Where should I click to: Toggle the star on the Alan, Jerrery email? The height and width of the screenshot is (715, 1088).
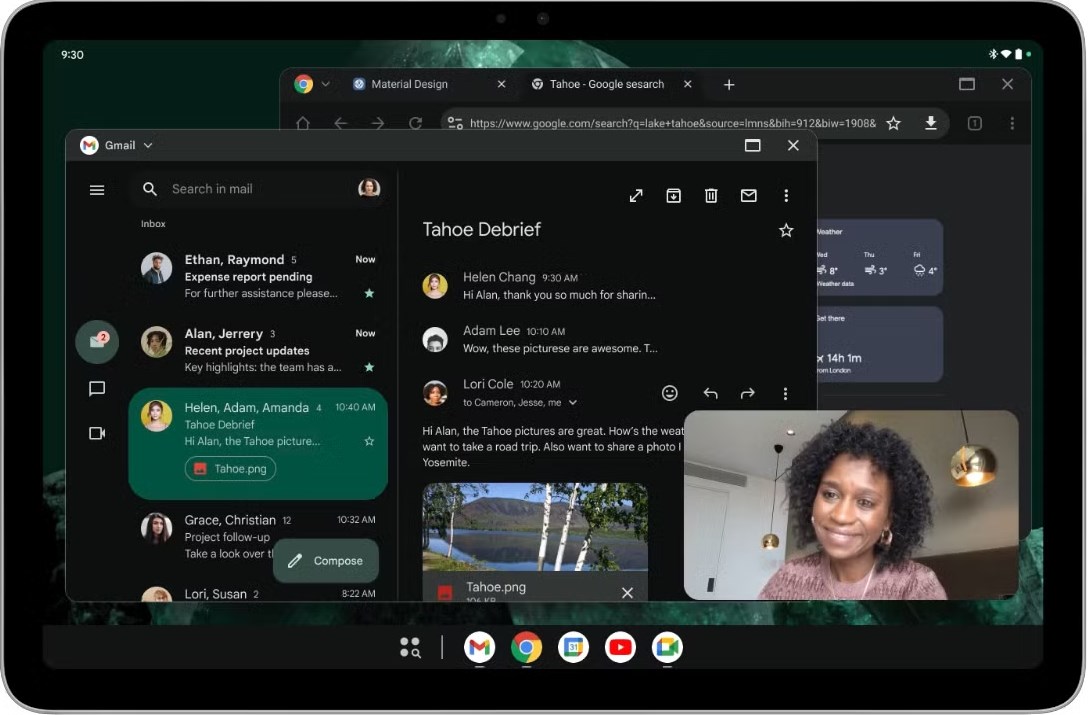(x=369, y=368)
